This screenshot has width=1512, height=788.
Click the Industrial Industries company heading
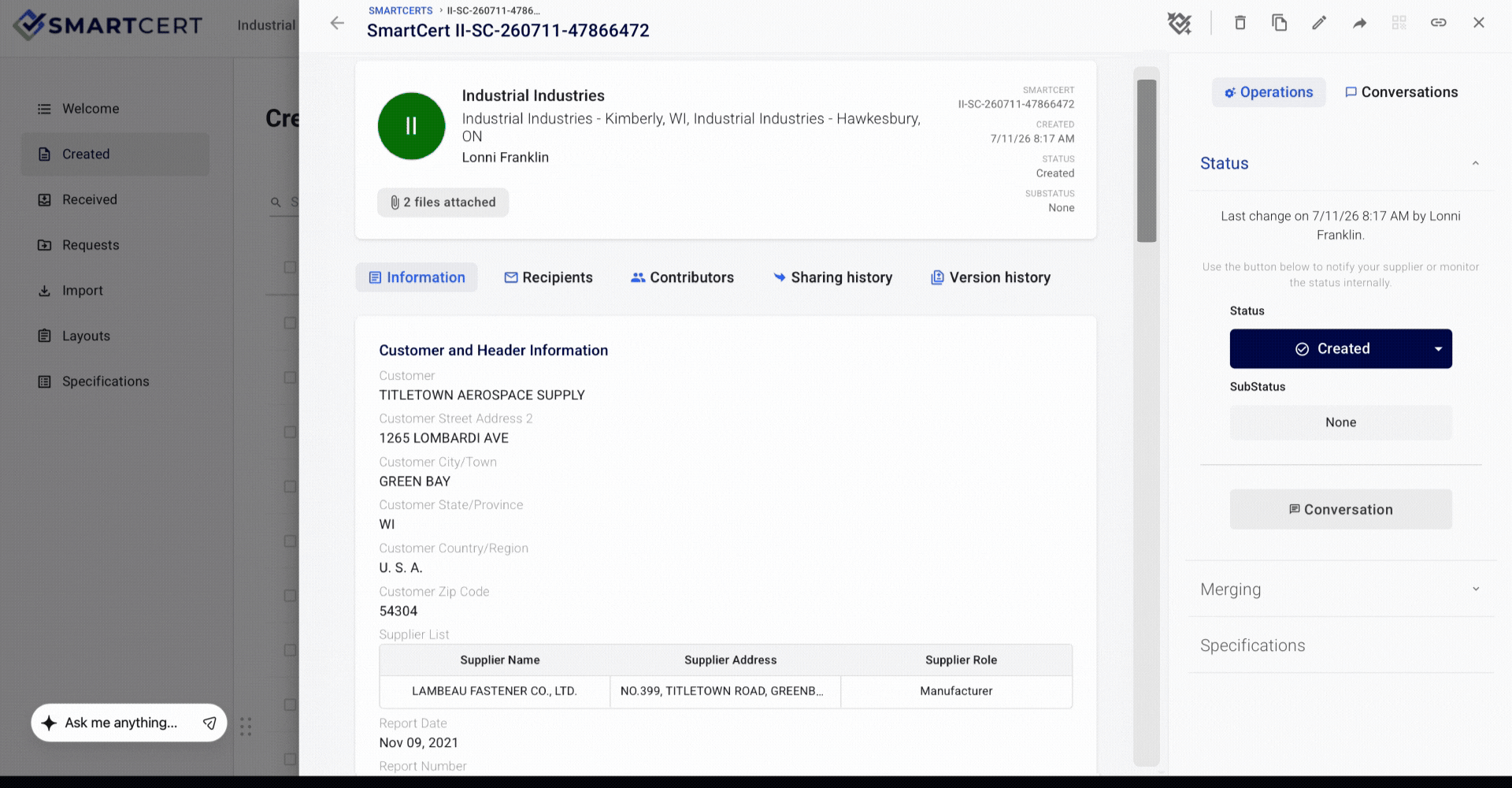click(533, 96)
